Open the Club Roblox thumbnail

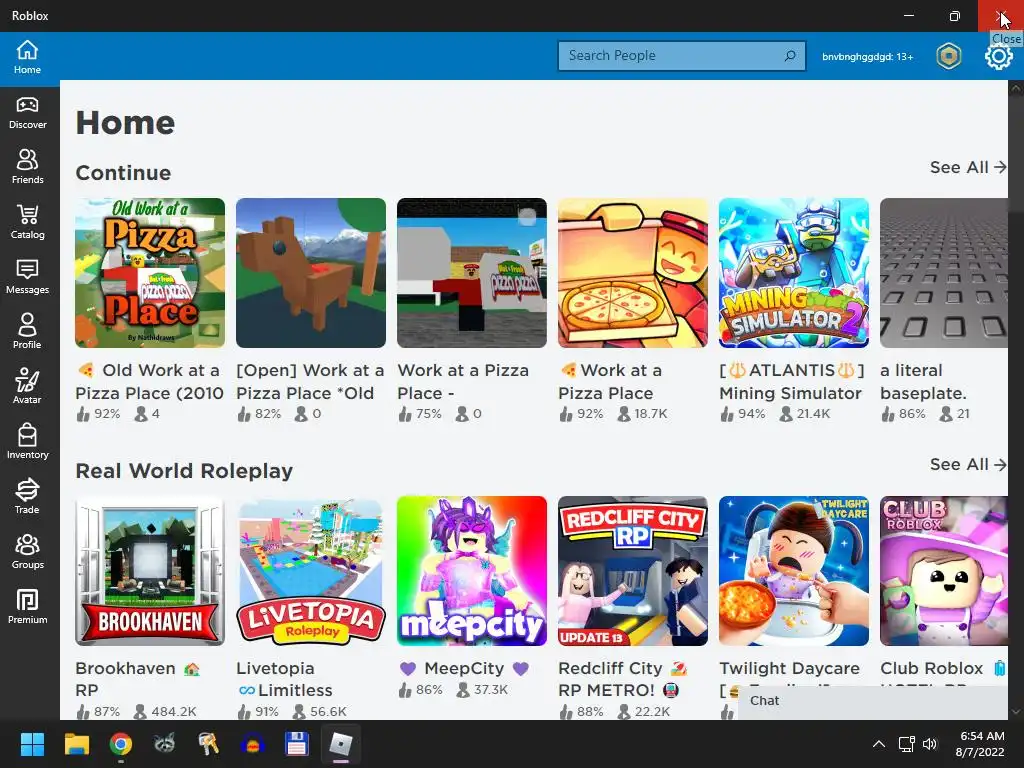[x=944, y=571]
